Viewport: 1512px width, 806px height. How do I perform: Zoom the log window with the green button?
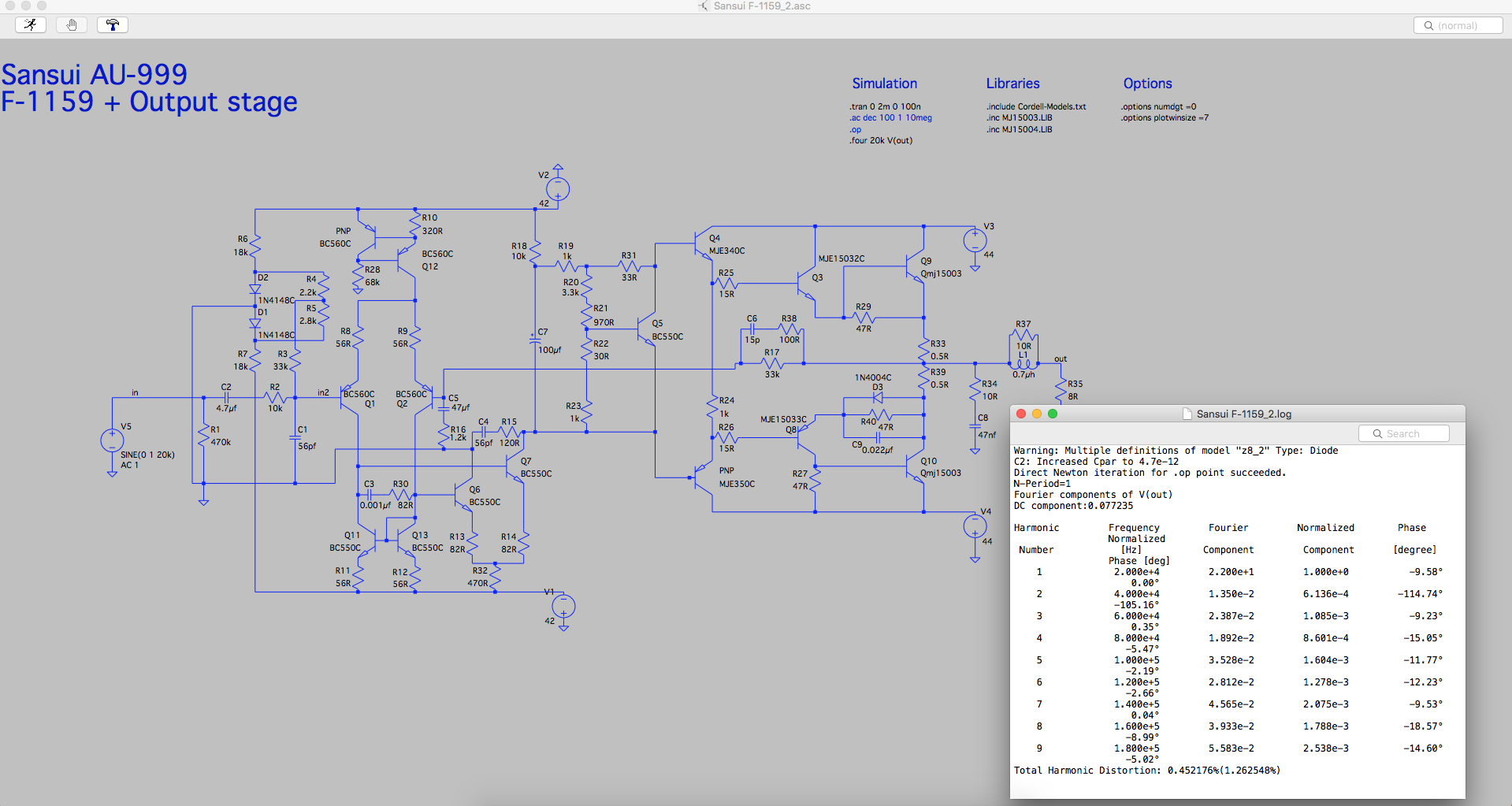point(1053,414)
